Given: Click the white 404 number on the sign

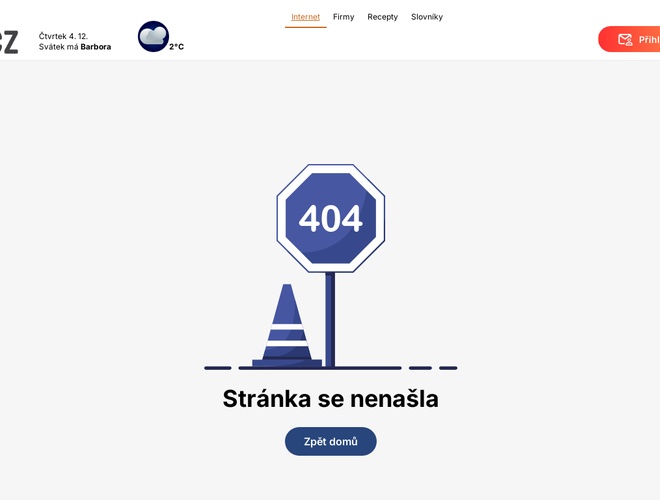Looking at the screenshot, I should [330, 218].
